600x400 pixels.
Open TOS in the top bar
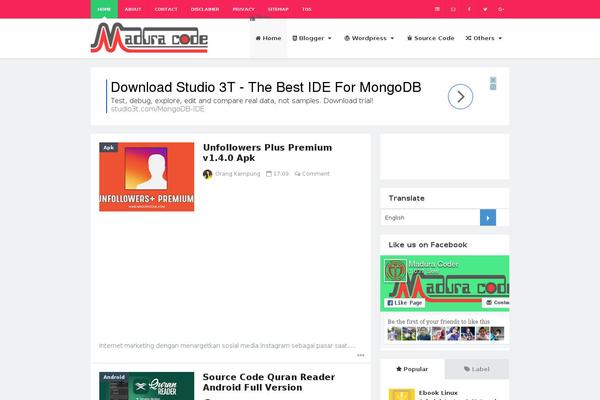click(307, 9)
